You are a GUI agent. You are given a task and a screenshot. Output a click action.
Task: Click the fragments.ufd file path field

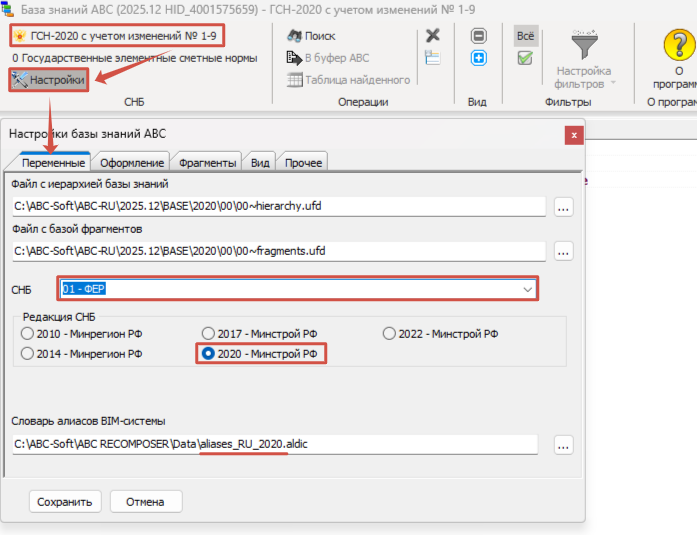point(279,251)
